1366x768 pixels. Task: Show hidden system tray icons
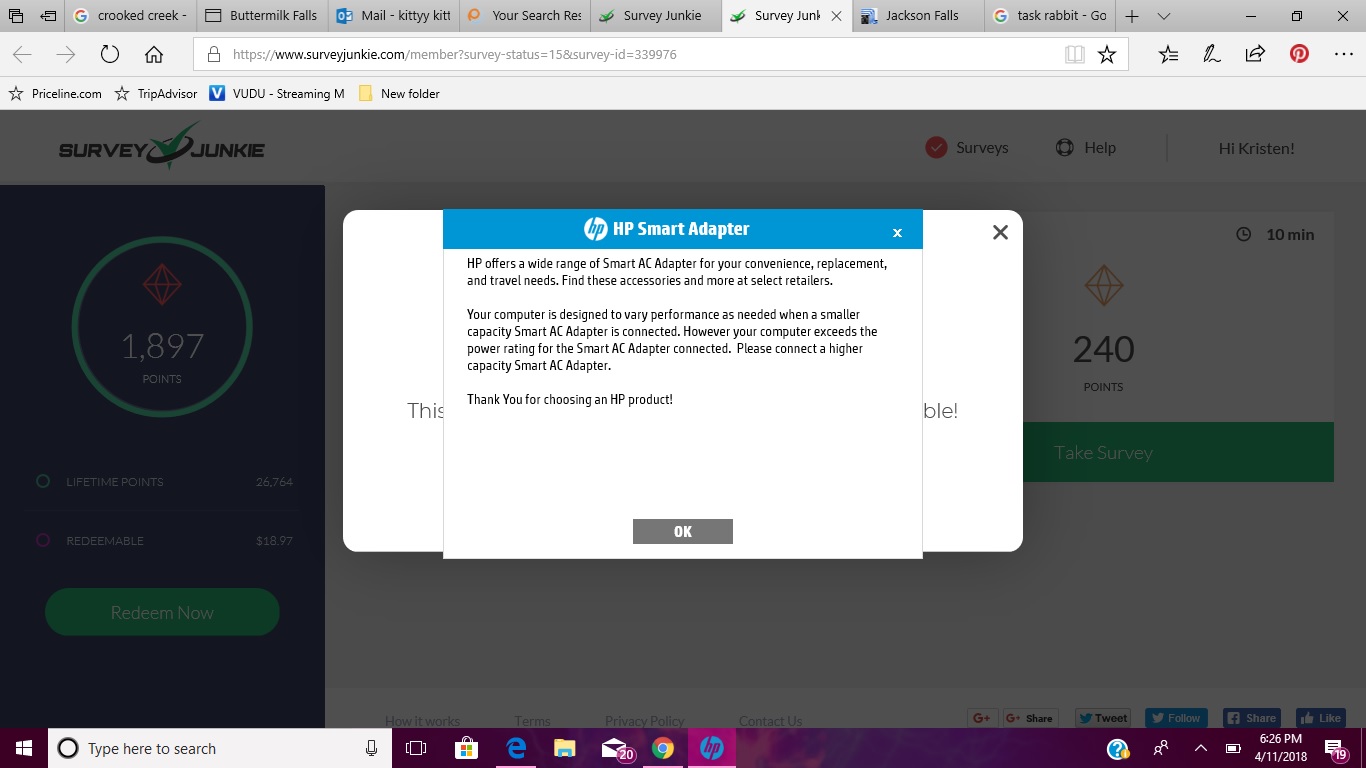click(1201, 748)
